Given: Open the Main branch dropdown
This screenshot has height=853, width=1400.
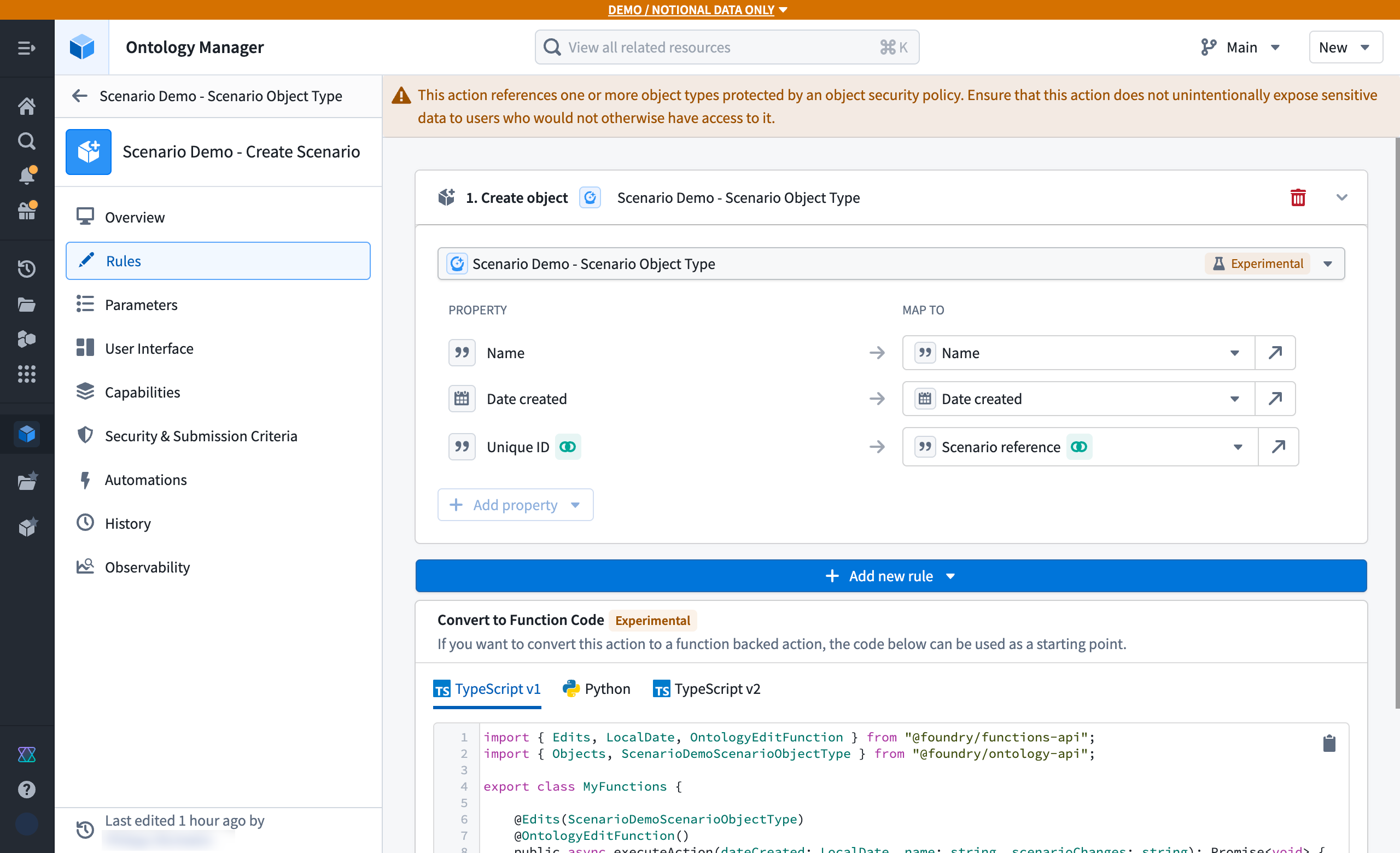Looking at the screenshot, I should click(1241, 47).
